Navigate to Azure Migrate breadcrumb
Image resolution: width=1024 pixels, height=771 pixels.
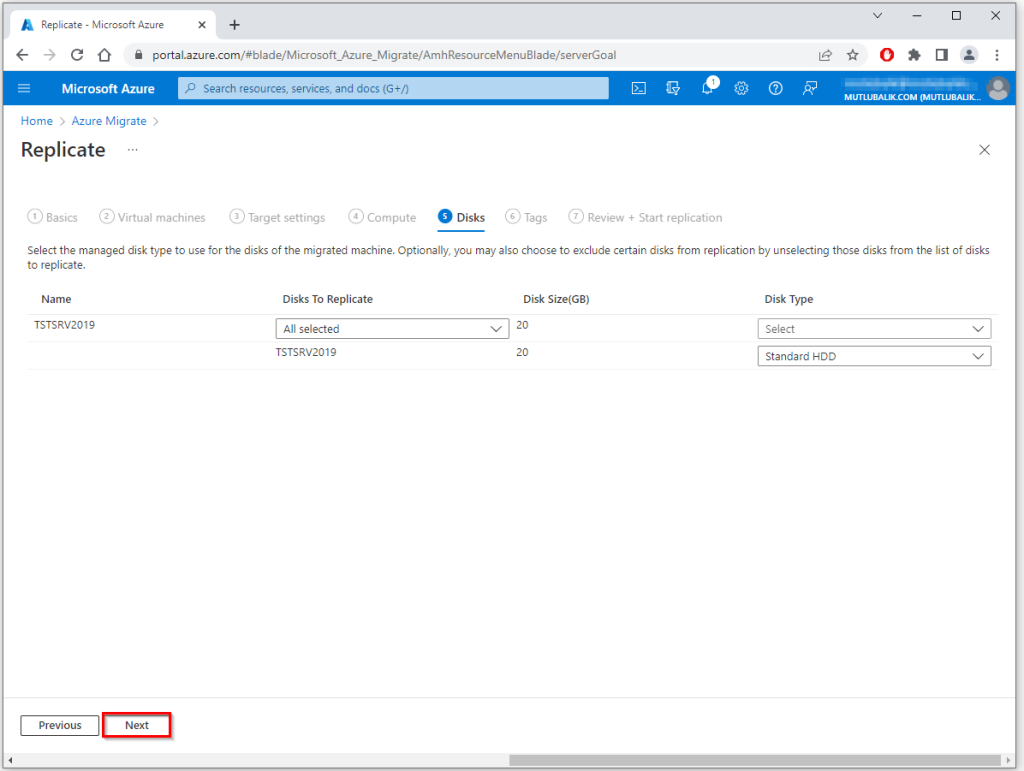pyautogui.click(x=109, y=121)
